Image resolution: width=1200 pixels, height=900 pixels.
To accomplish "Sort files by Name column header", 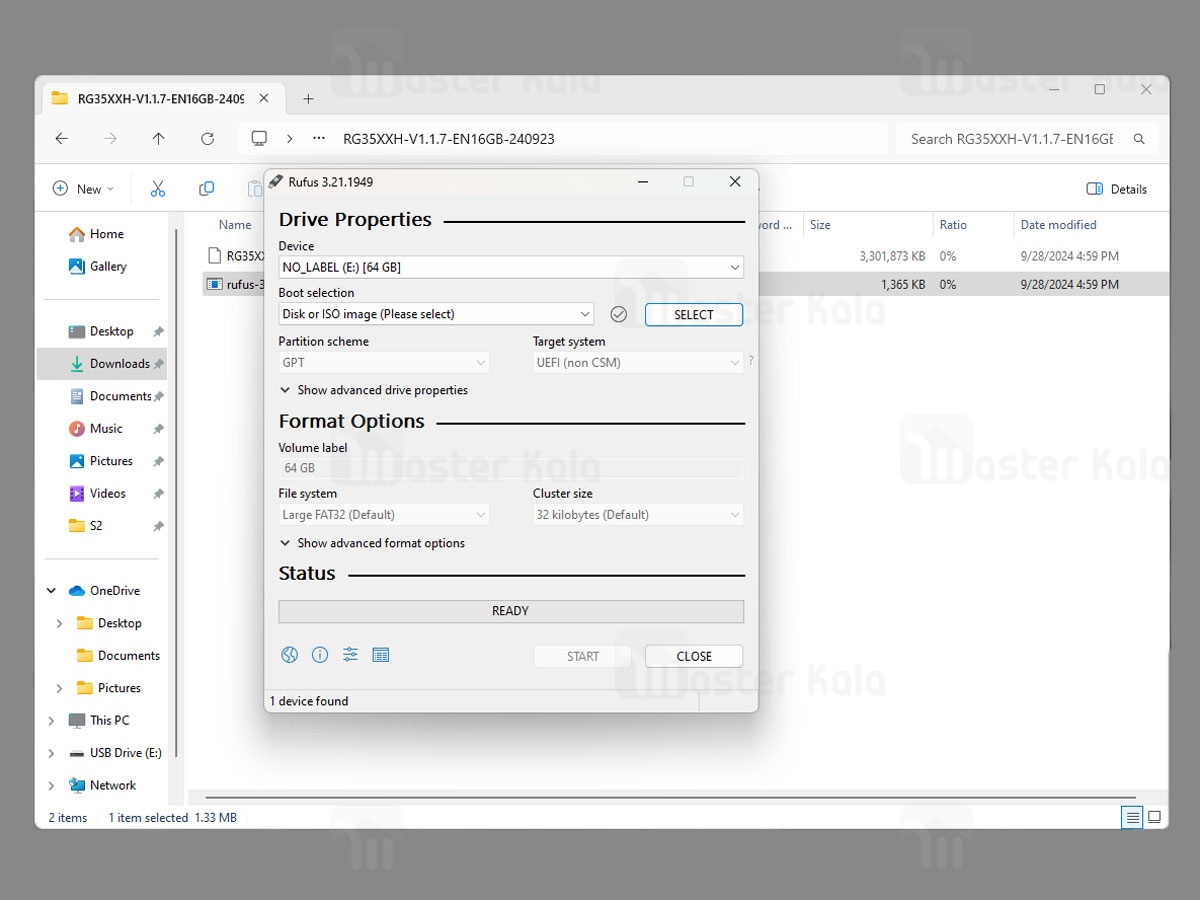I will pyautogui.click(x=235, y=225).
